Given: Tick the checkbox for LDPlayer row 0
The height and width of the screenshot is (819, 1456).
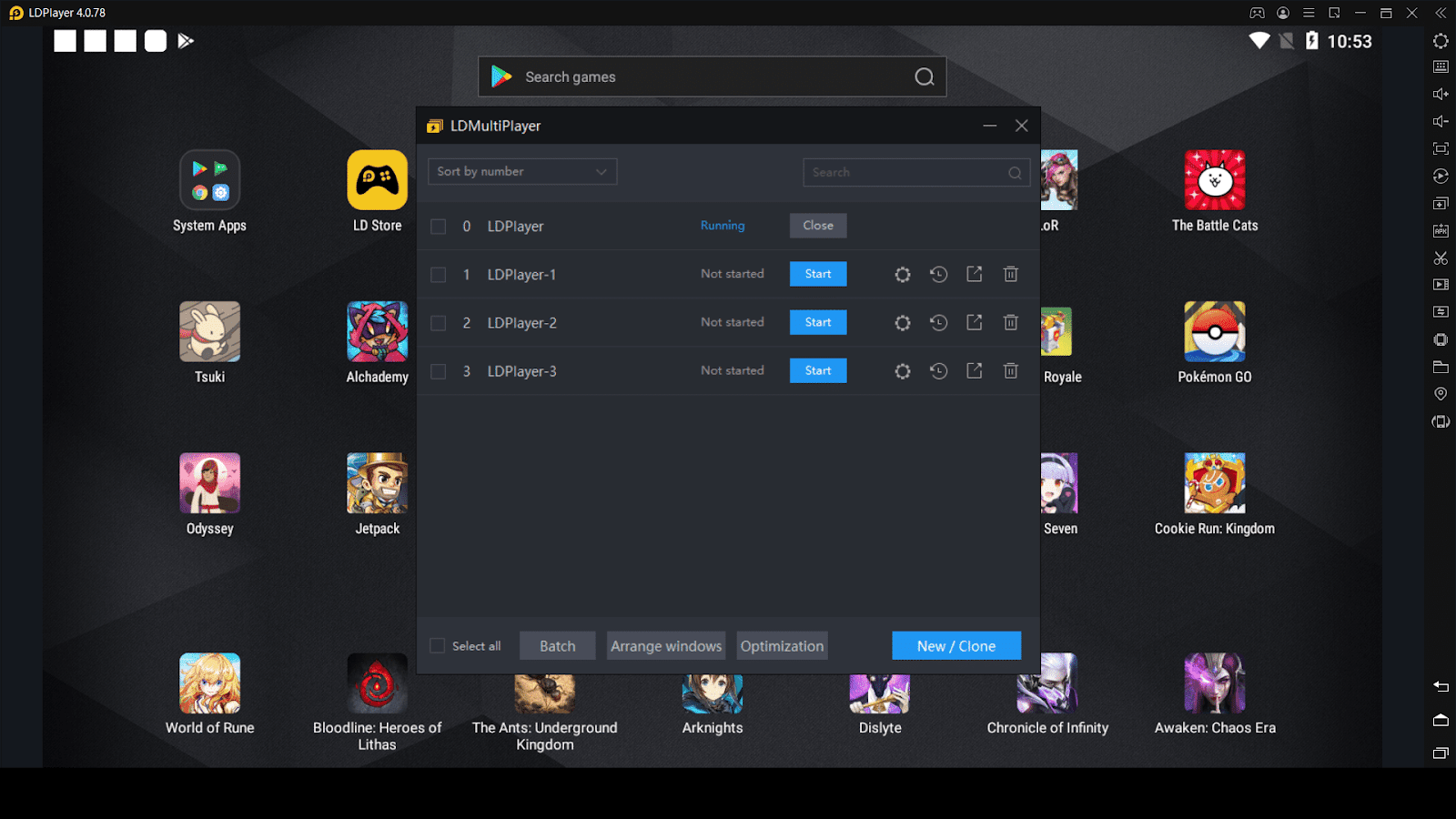Looking at the screenshot, I should pyautogui.click(x=438, y=226).
